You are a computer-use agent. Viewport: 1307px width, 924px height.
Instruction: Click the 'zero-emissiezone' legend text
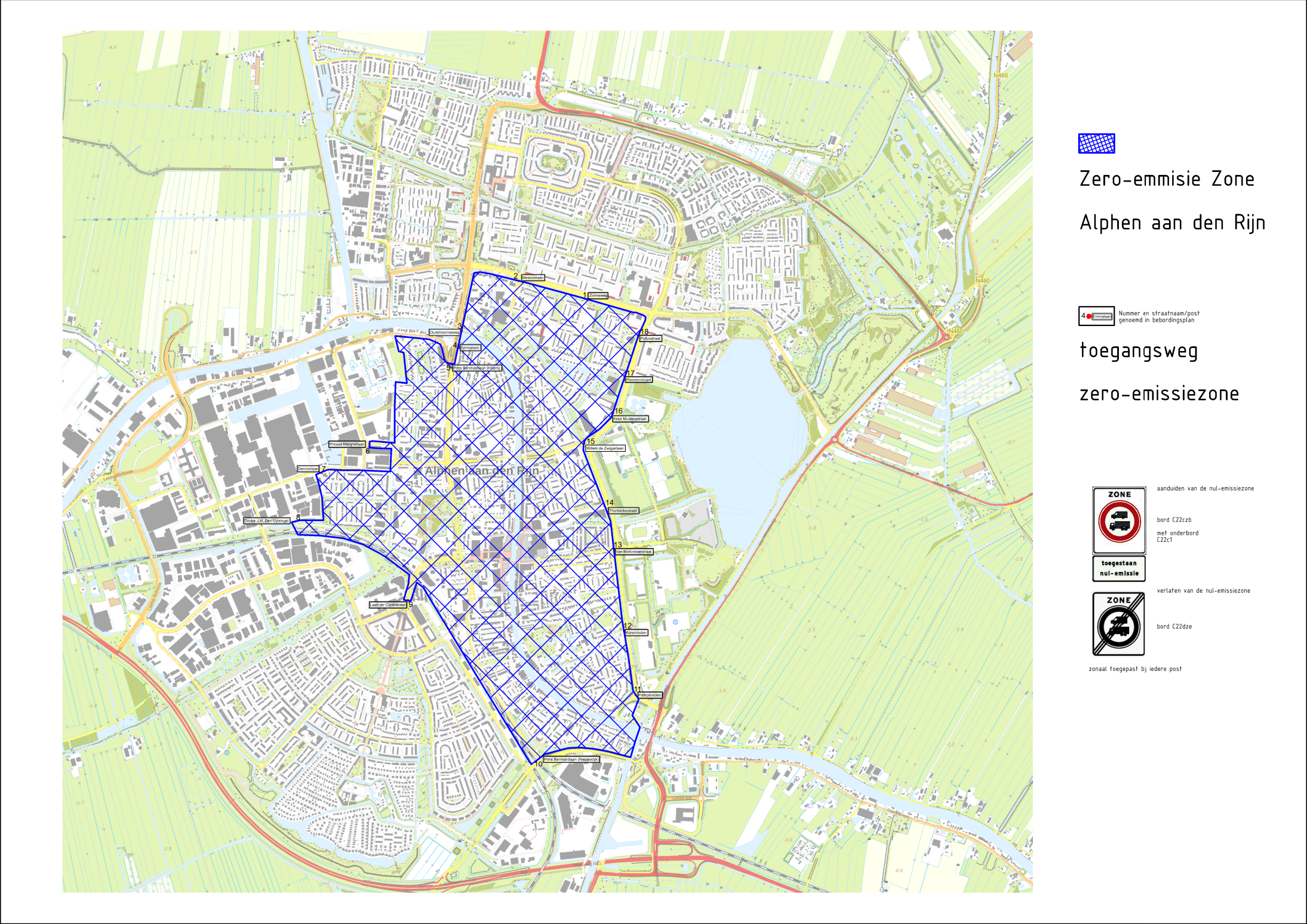tap(1159, 394)
